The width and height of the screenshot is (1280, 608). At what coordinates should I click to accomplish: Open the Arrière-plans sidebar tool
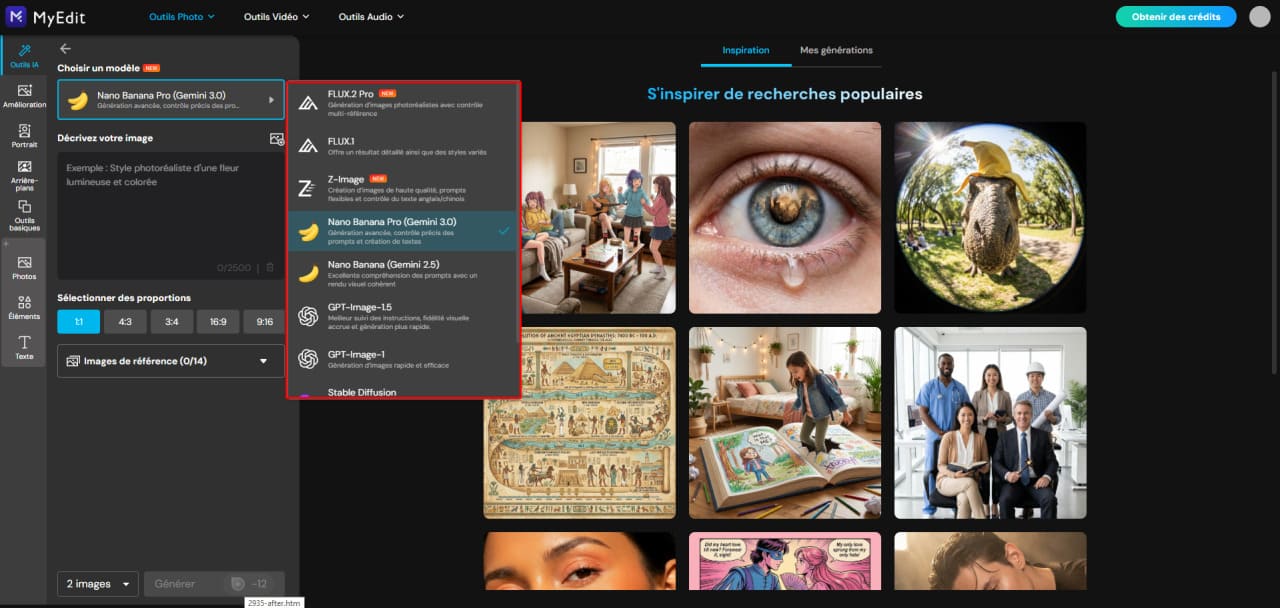click(24, 175)
